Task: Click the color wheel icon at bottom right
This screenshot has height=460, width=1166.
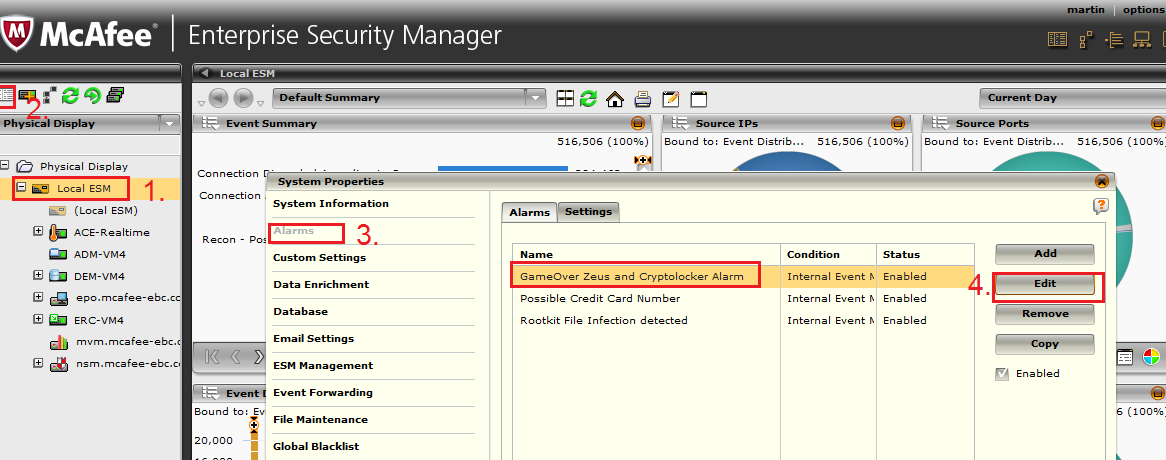Action: point(1151,356)
